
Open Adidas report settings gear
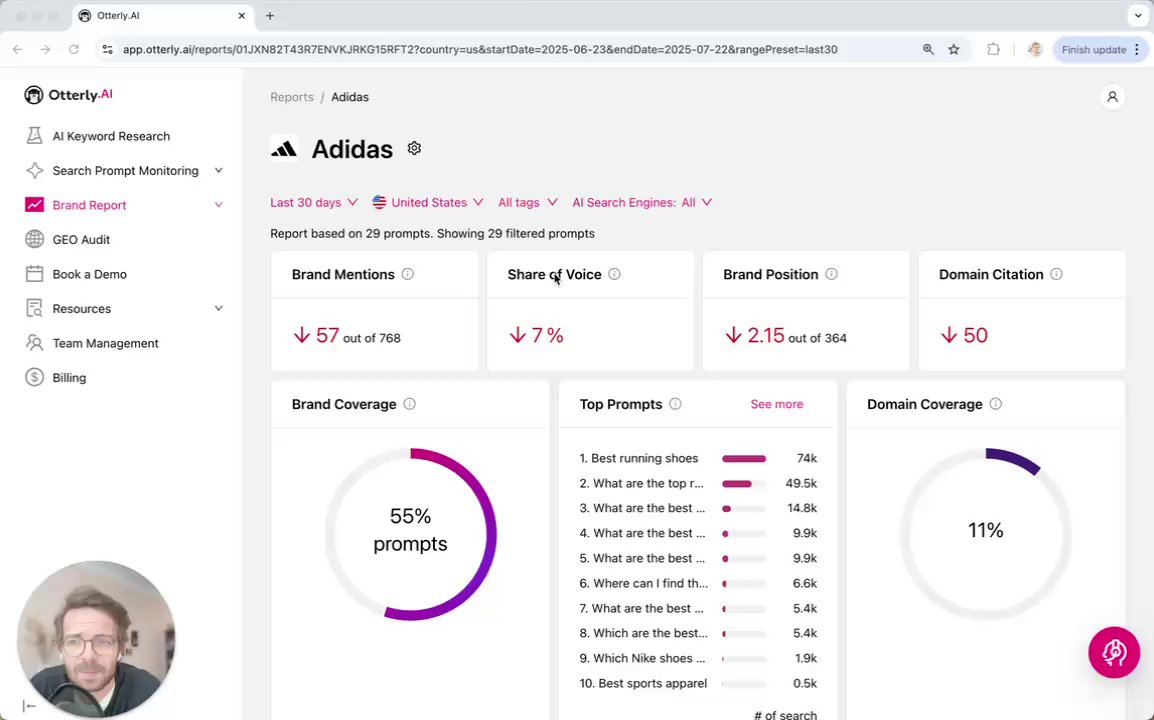click(x=414, y=149)
